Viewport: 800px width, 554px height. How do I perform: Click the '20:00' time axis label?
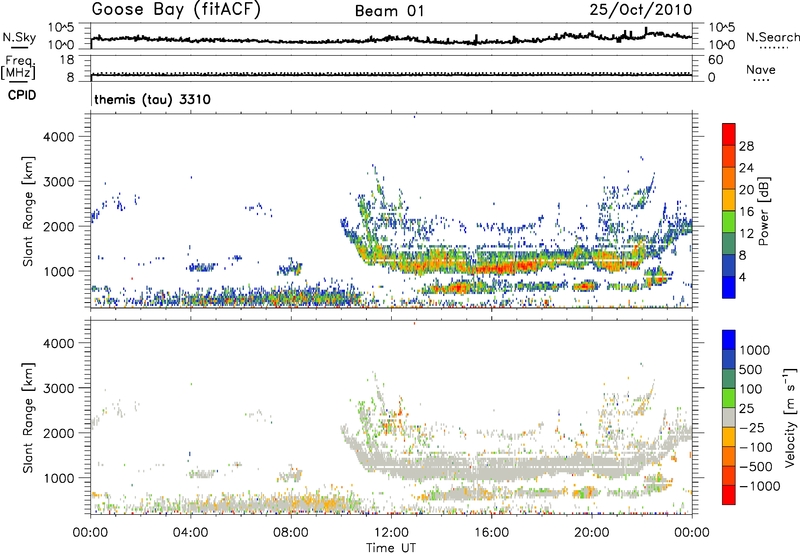click(x=591, y=533)
